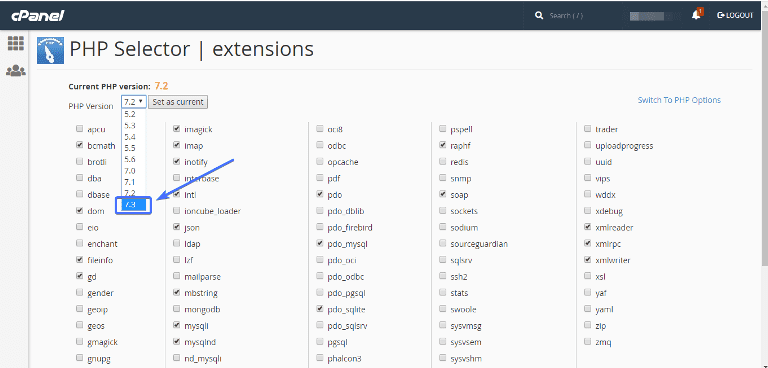Enable the ioncube_loader extension
Screen dimensions: 768x368
(x=176, y=211)
